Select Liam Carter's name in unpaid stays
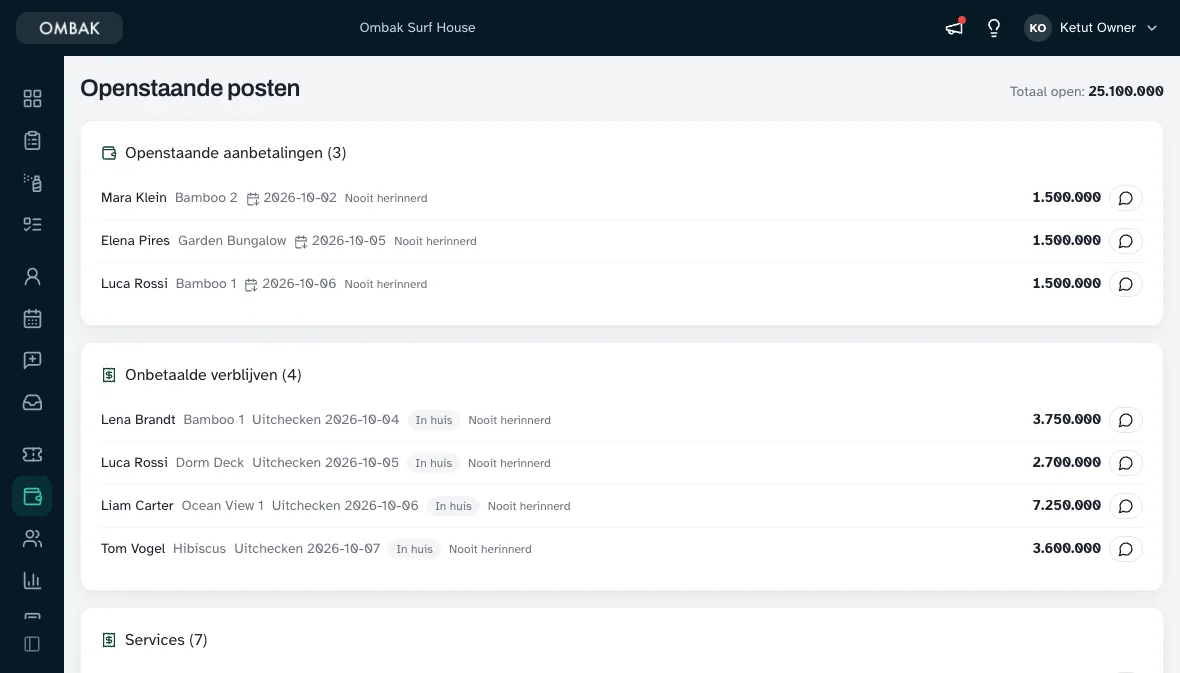The height and width of the screenshot is (673, 1180). 138,506
